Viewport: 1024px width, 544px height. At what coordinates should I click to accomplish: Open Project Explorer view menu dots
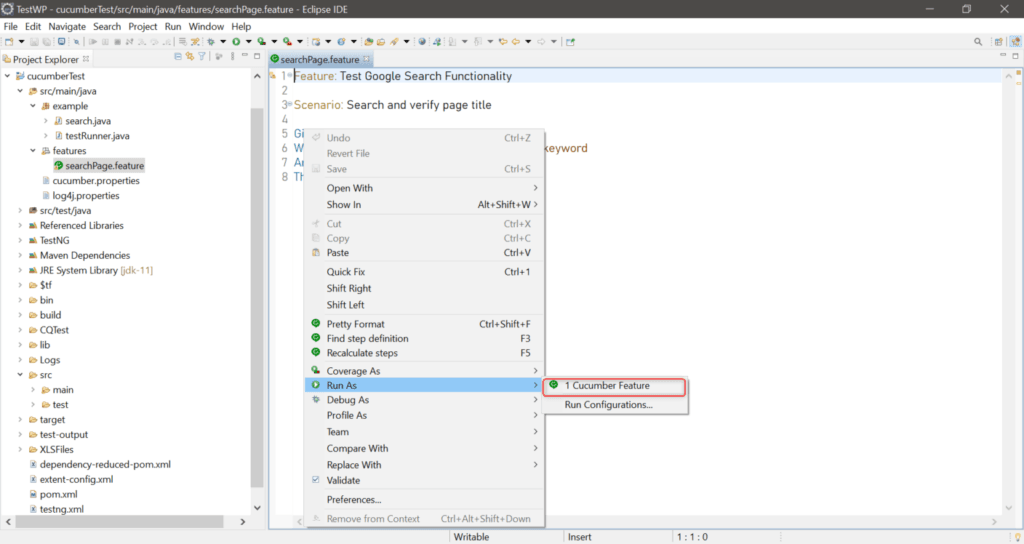click(232, 57)
